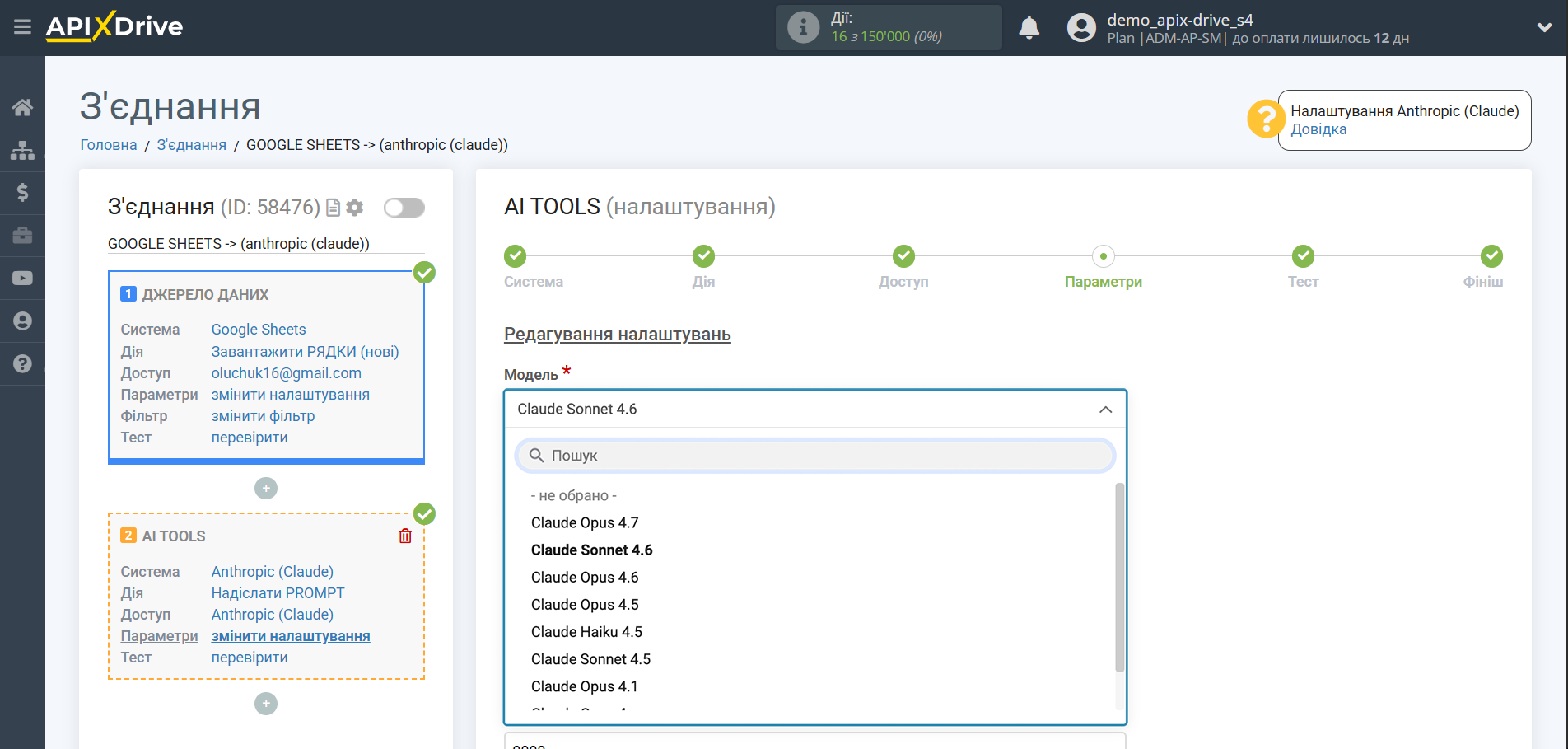The height and width of the screenshot is (749, 1568).
Task: Click the Надіслати PROMPT action link
Action: coord(278,593)
